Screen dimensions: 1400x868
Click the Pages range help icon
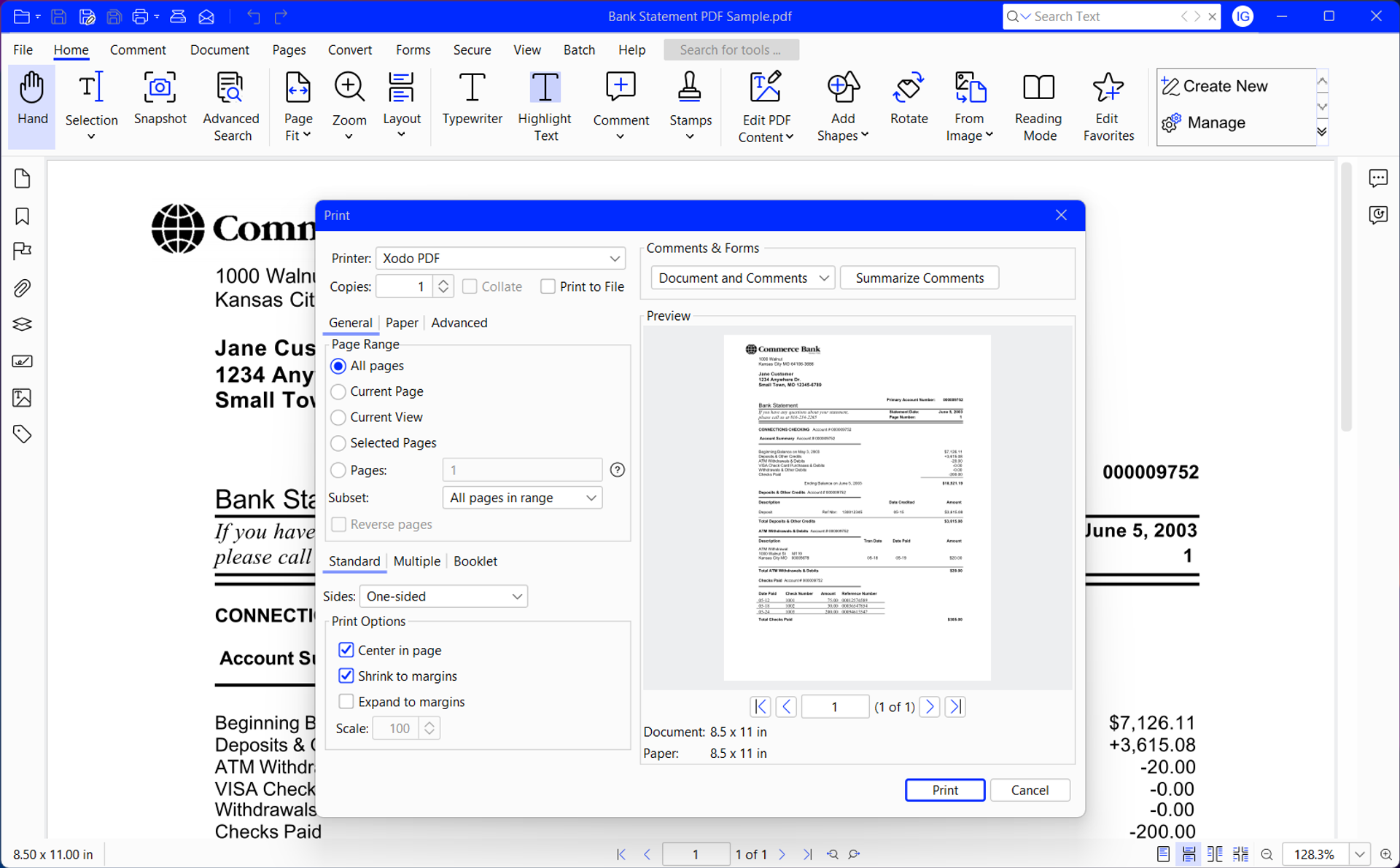pyautogui.click(x=618, y=470)
